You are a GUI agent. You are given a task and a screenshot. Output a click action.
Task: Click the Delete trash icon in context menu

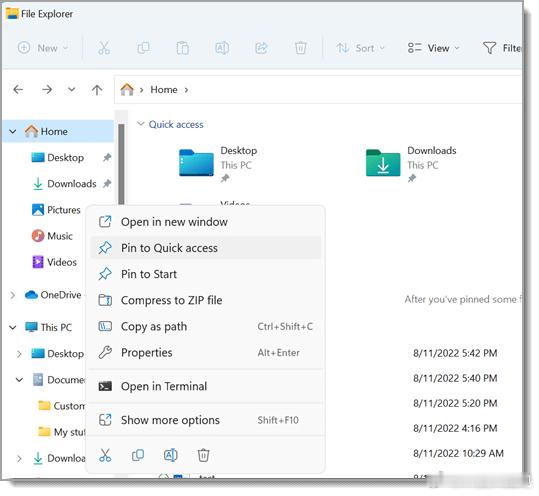pos(204,455)
